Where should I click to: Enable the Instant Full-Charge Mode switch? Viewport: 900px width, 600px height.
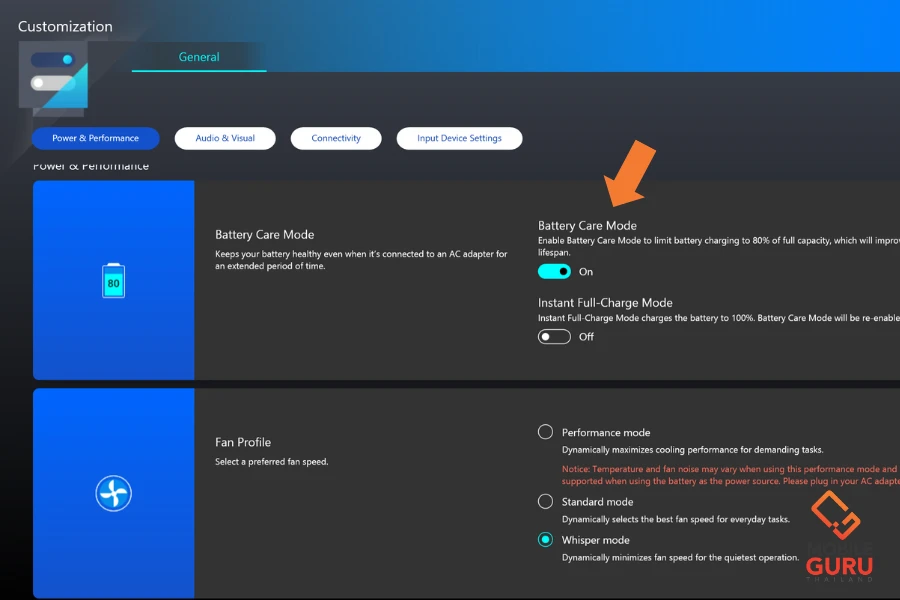(554, 336)
